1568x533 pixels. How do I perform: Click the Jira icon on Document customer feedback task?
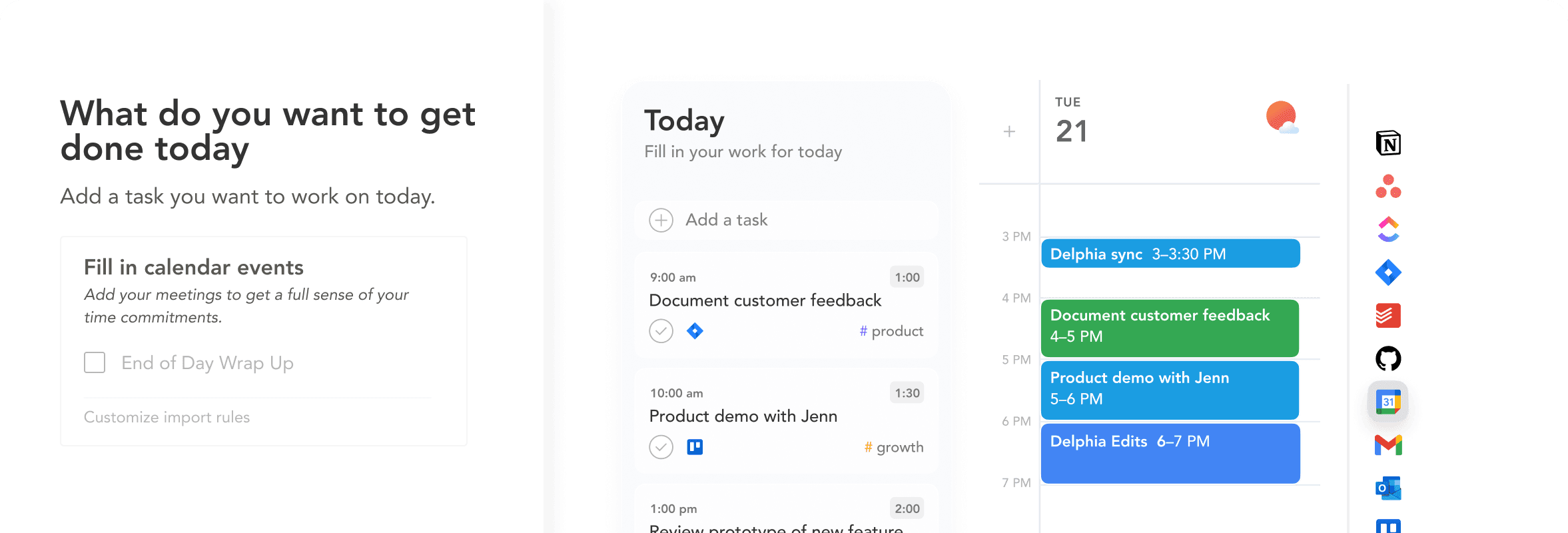(x=695, y=331)
